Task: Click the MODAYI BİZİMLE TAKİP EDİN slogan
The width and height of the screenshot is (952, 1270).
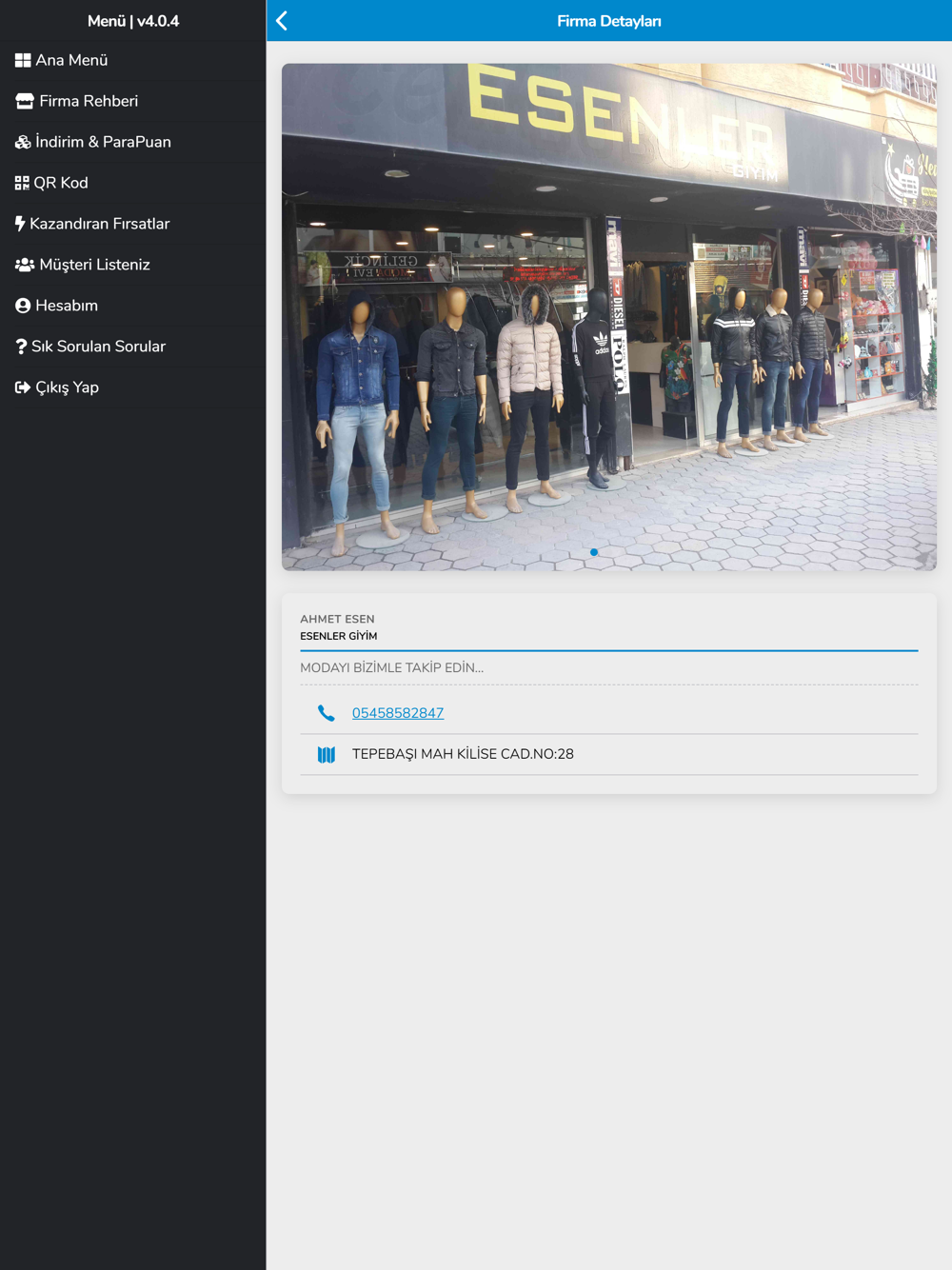Action: 392,667
